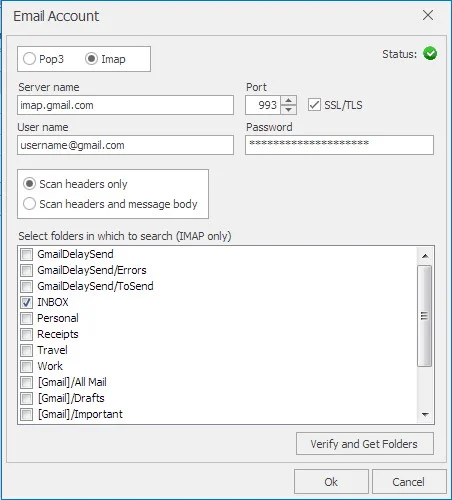The image size is (452, 500).
Task: Click into the Server name field
Action: click(x=125, y=105)
